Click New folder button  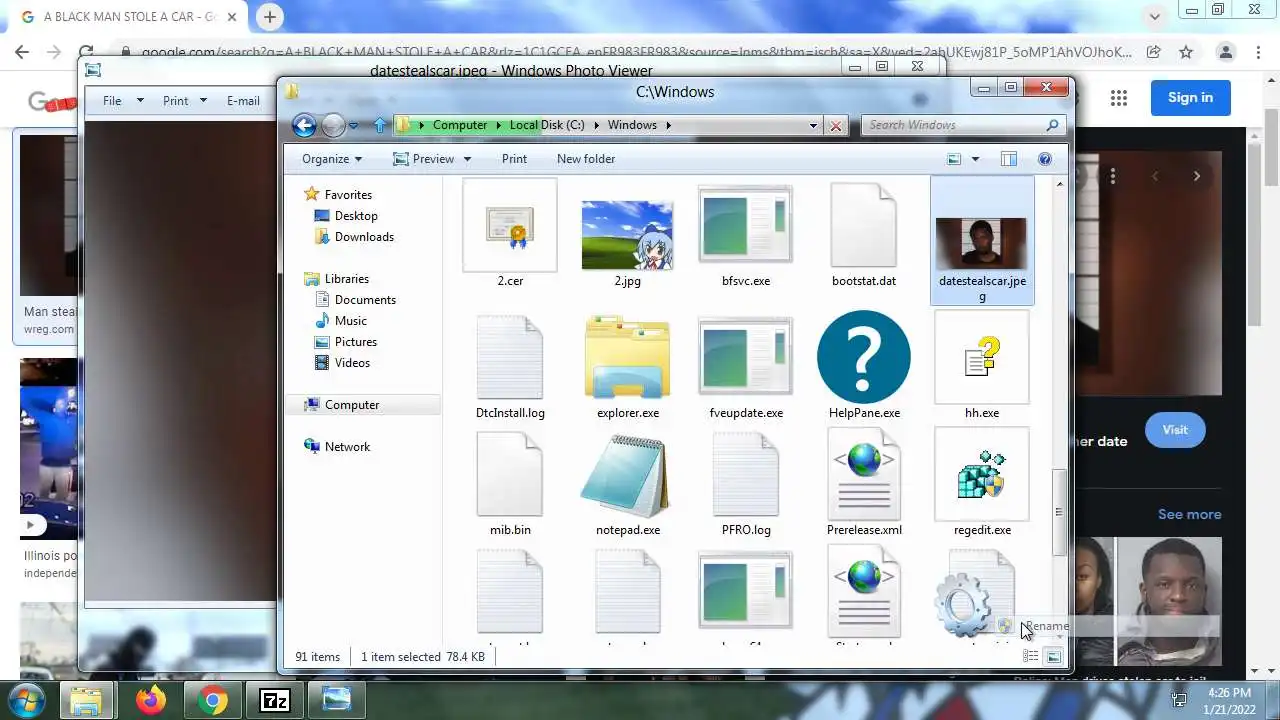pos(586,159)
